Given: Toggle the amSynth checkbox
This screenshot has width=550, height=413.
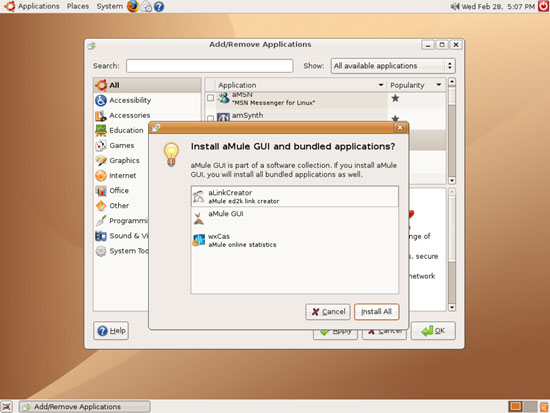Looking at the screenshot, I should pos(210,118).
